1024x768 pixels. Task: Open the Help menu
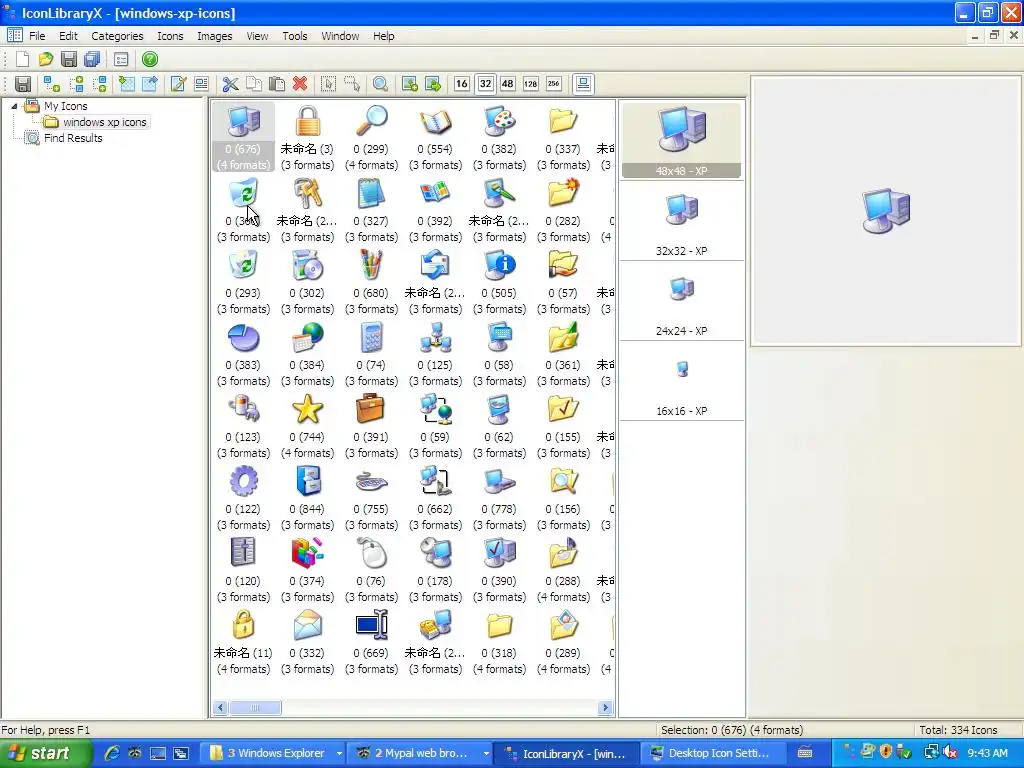point(383,36)
